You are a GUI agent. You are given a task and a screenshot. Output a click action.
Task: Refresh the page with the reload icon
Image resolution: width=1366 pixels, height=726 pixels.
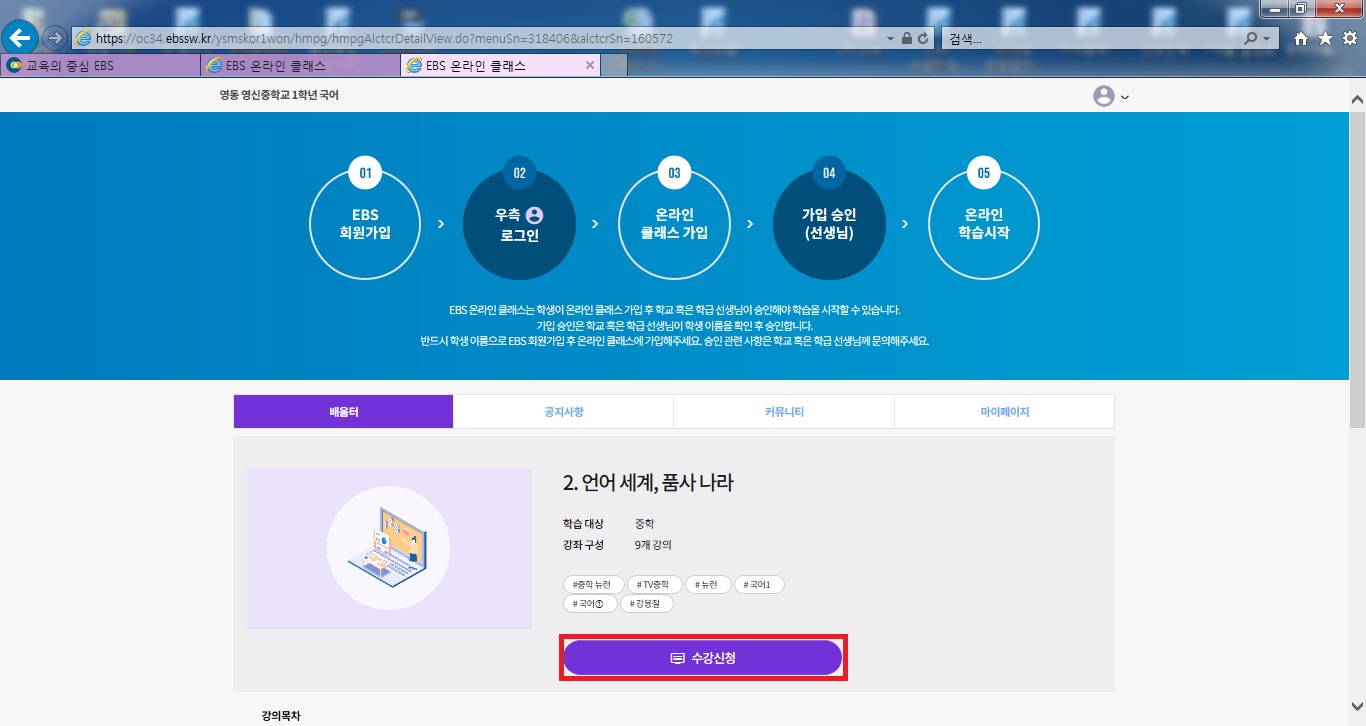point(923,38)
